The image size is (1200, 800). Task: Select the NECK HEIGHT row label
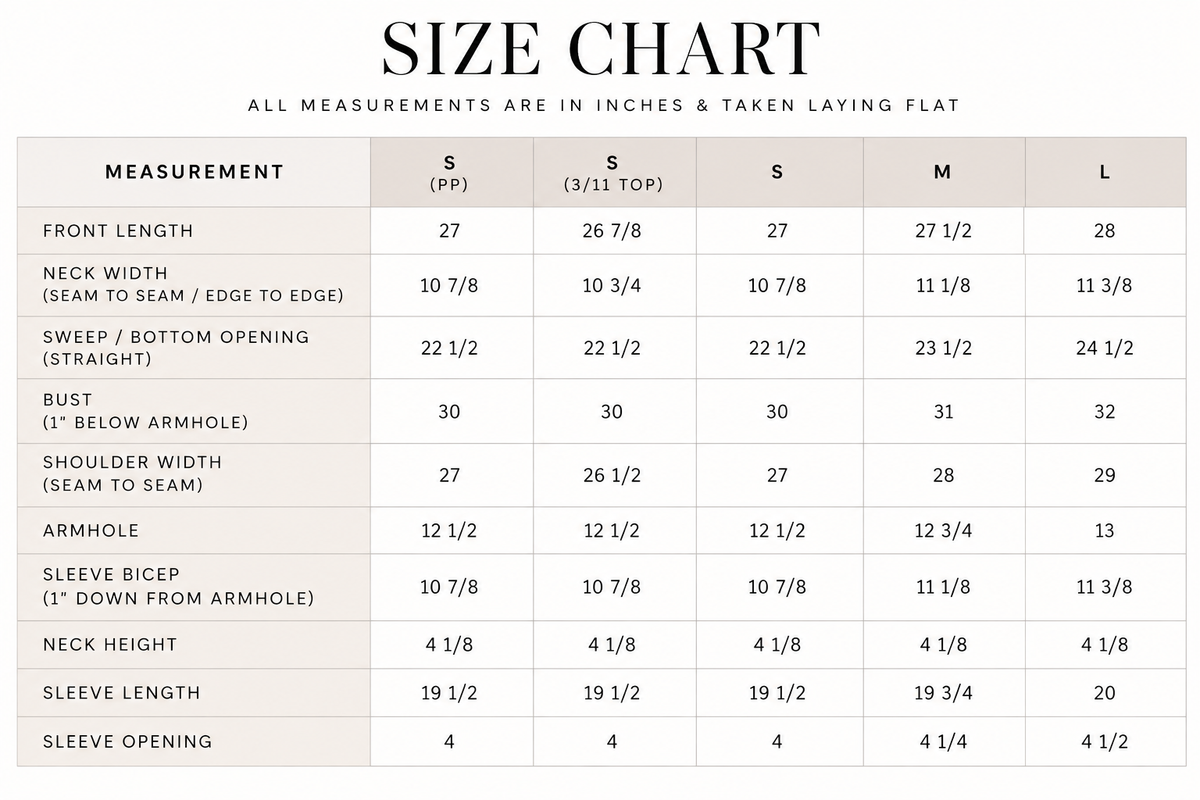click(110, 645)
